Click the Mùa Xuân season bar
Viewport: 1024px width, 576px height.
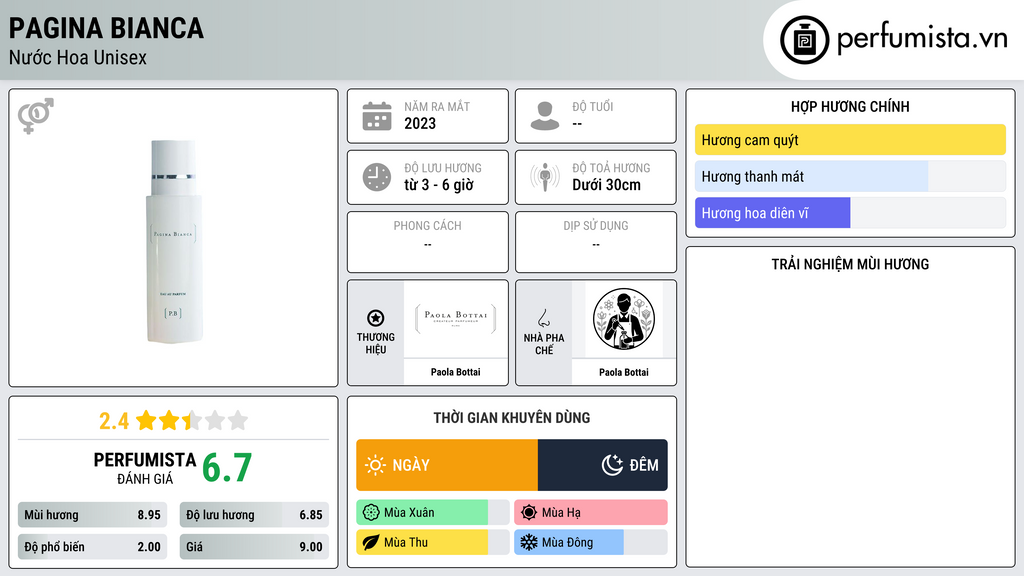coord(433,513)
